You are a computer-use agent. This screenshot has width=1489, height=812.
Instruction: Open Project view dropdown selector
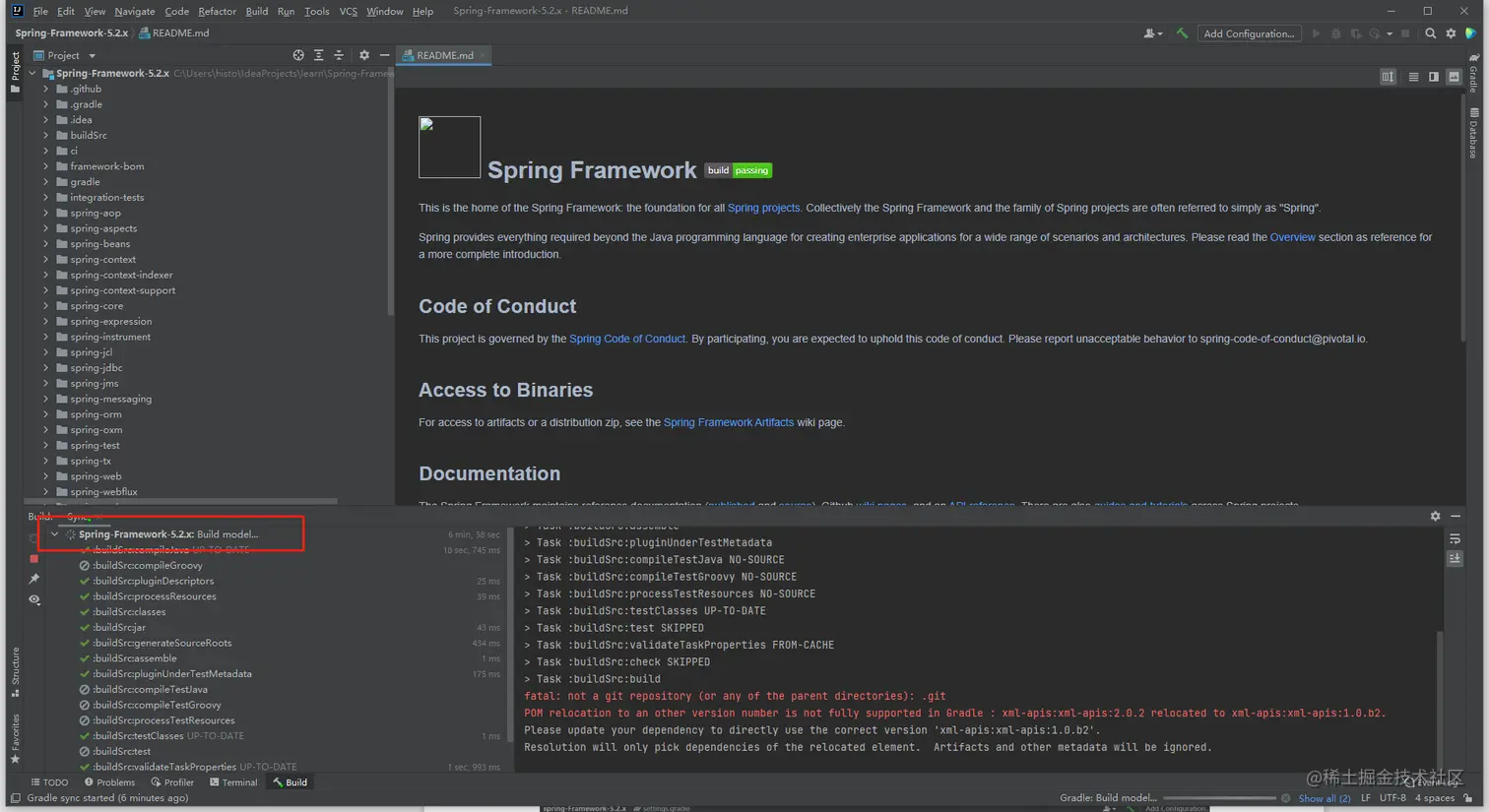(x=64, y=55)
